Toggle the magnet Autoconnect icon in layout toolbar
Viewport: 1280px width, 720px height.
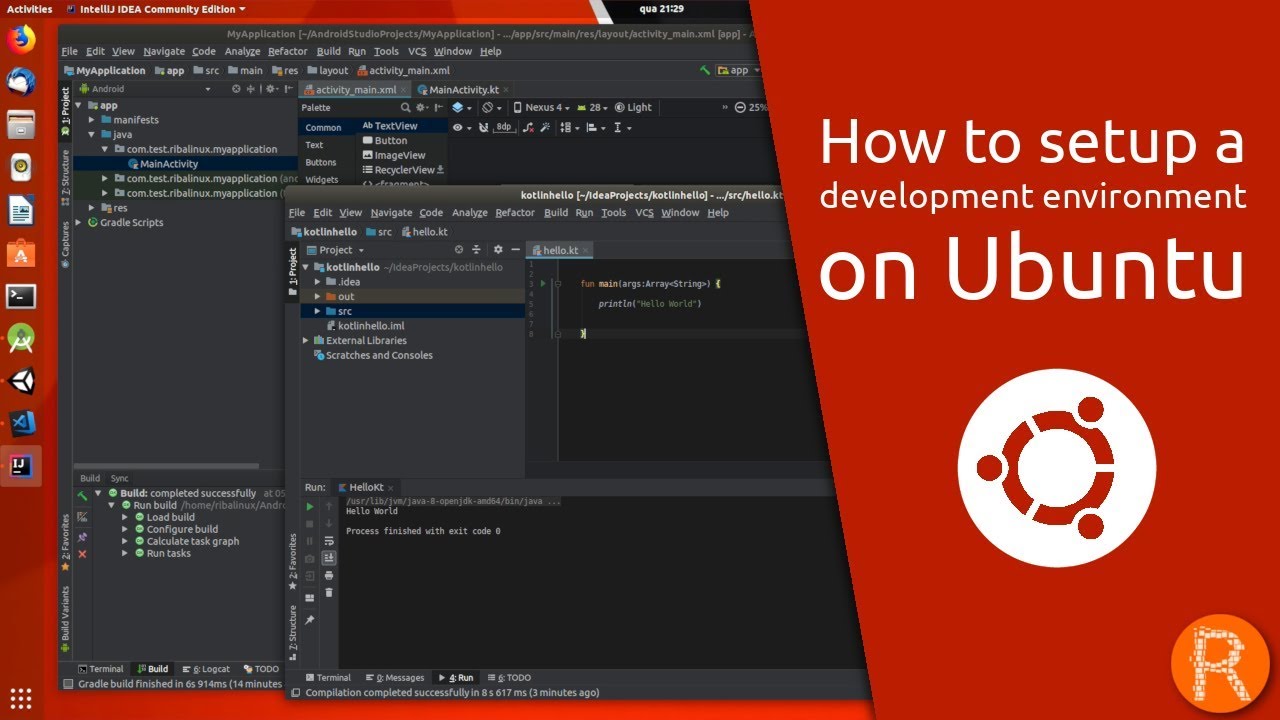(x=484, y=128)
